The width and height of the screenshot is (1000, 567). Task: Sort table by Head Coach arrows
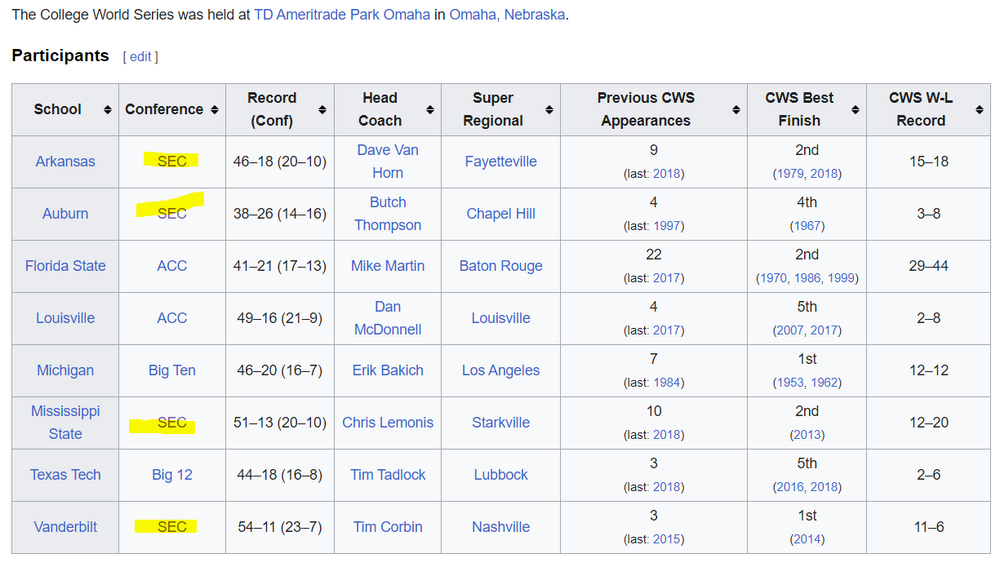tap(430, 109)
